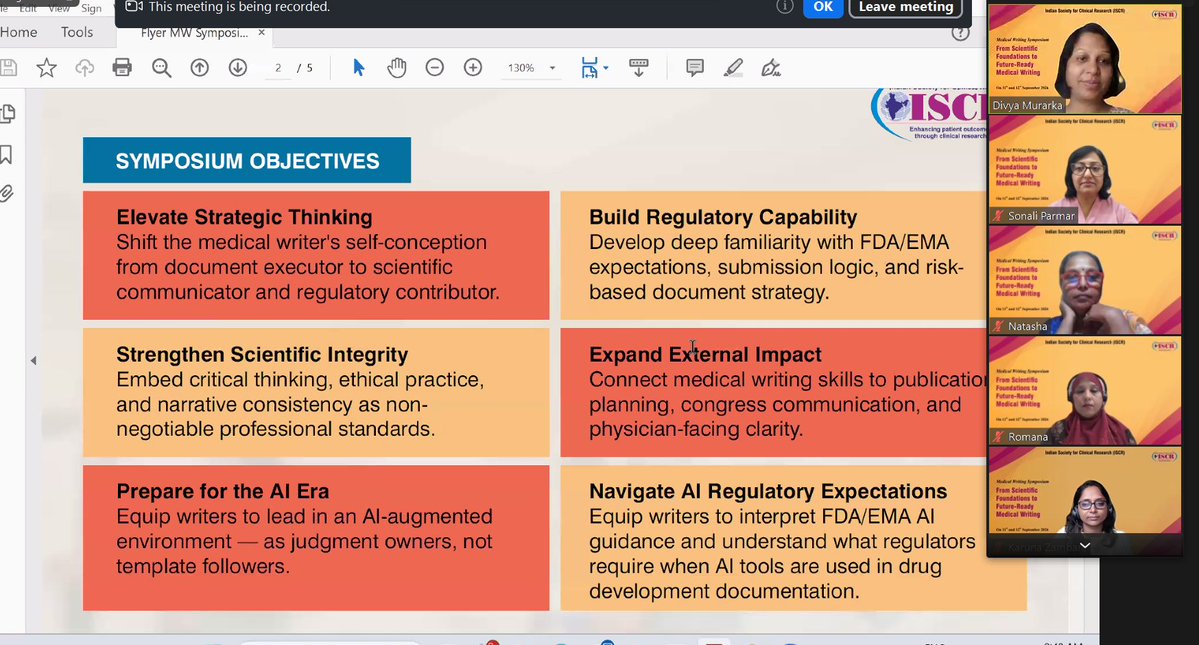Click the fit page width icon
The image size is (1199, 645).
point(589,68)
